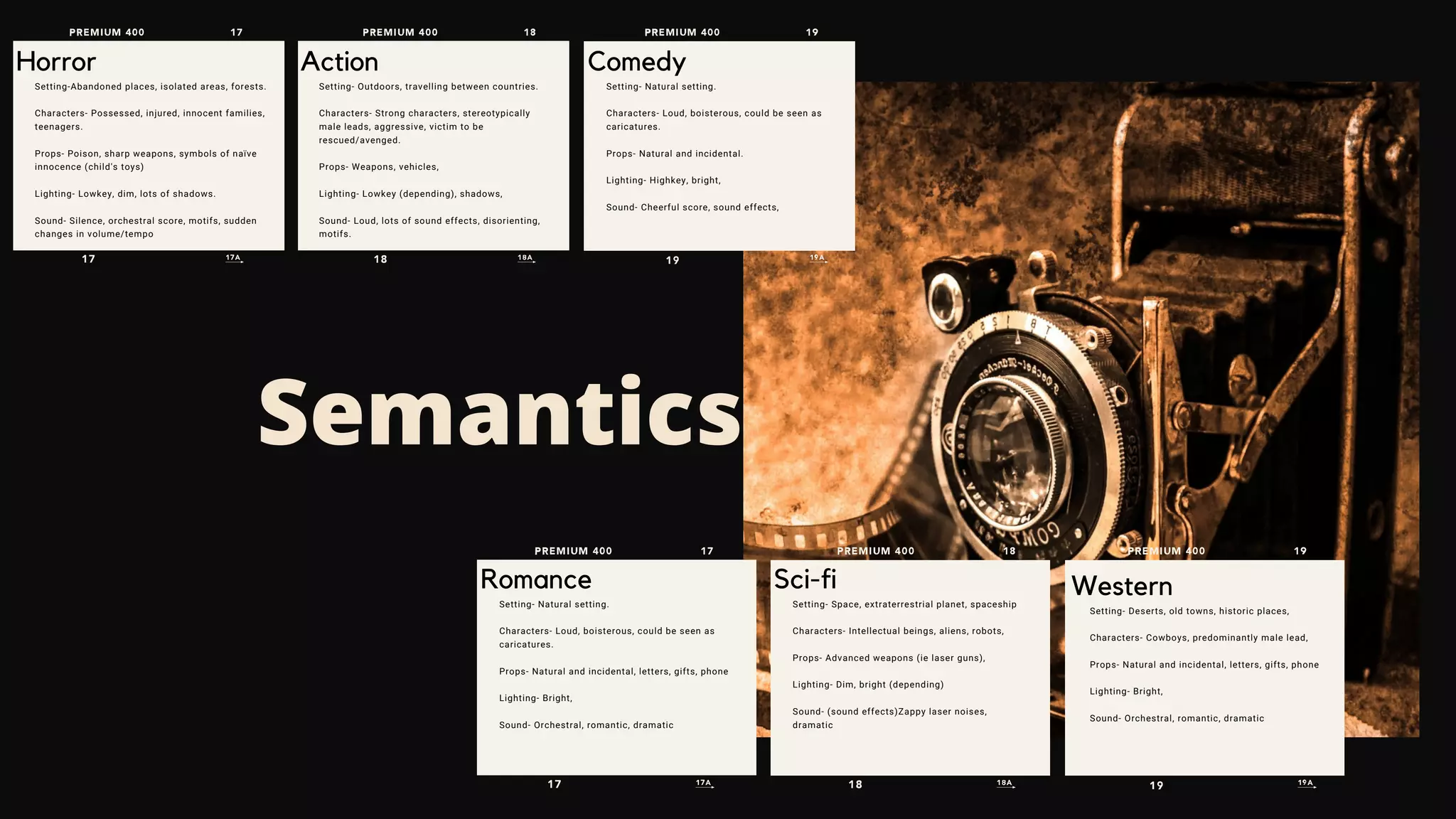This screenshot has height=819, width=1456.
Task: Click the 17A arrow marker below Horror card
Action: click(234, 258)
